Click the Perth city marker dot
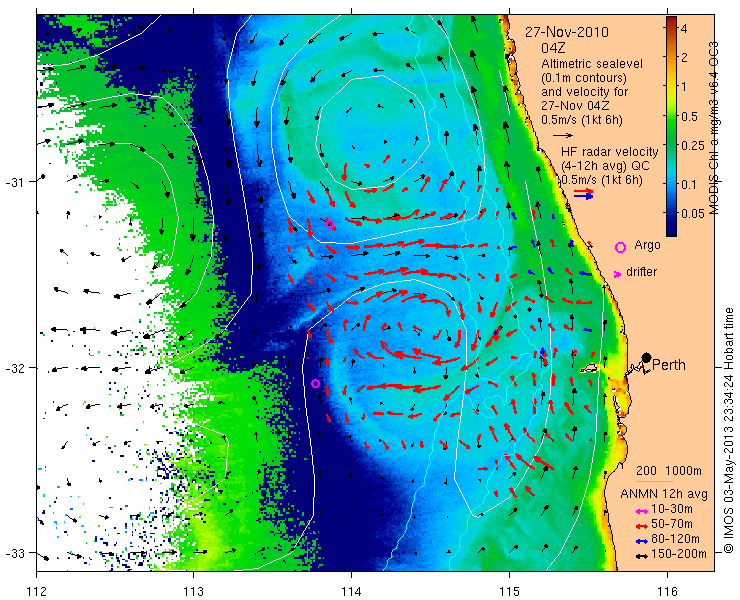This screenshot has height=600, width=740. click(x=647, y=357)
